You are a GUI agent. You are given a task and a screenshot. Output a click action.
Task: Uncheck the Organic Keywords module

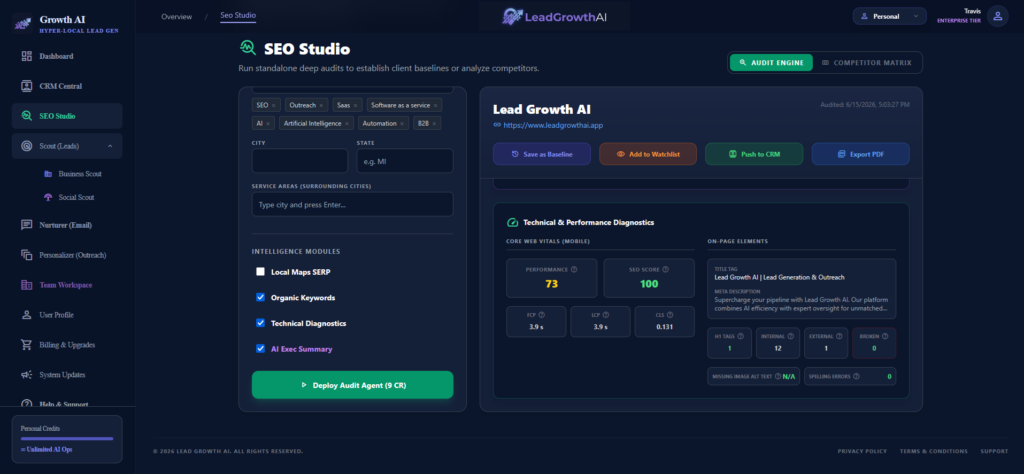pos(261,297)
